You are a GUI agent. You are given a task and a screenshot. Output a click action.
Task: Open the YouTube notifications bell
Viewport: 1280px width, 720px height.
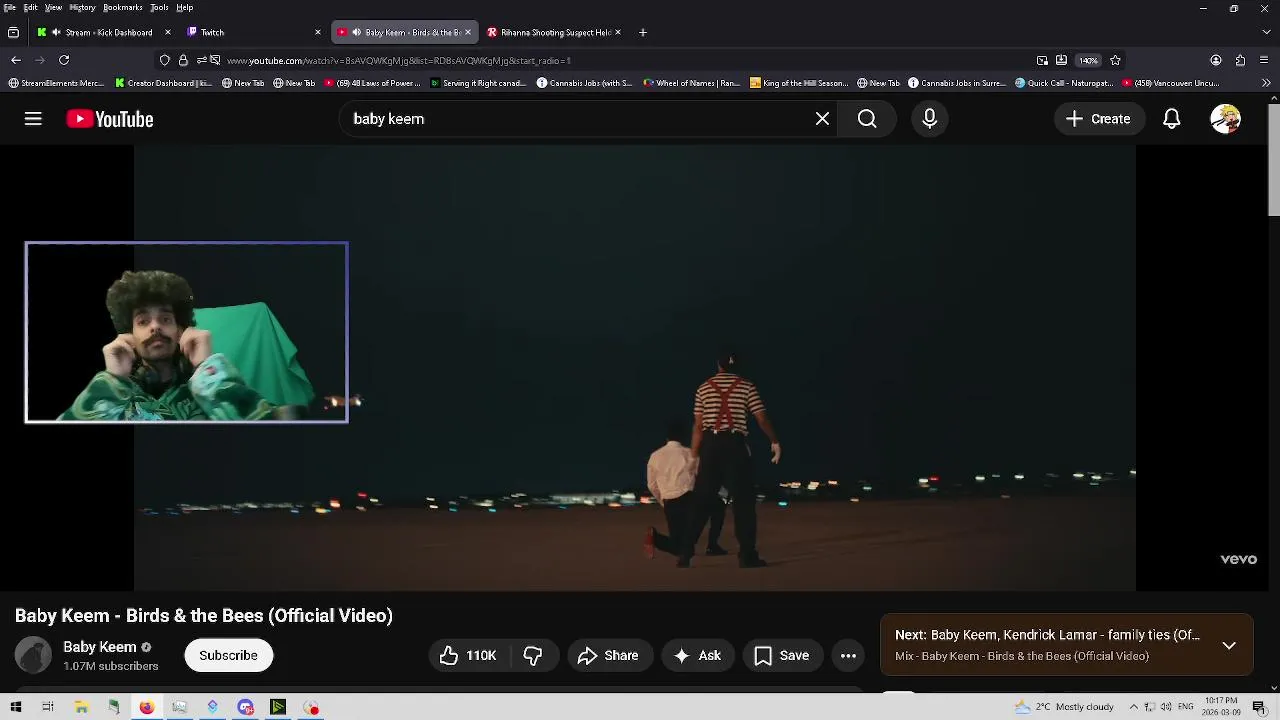(x=1172, y=119)
